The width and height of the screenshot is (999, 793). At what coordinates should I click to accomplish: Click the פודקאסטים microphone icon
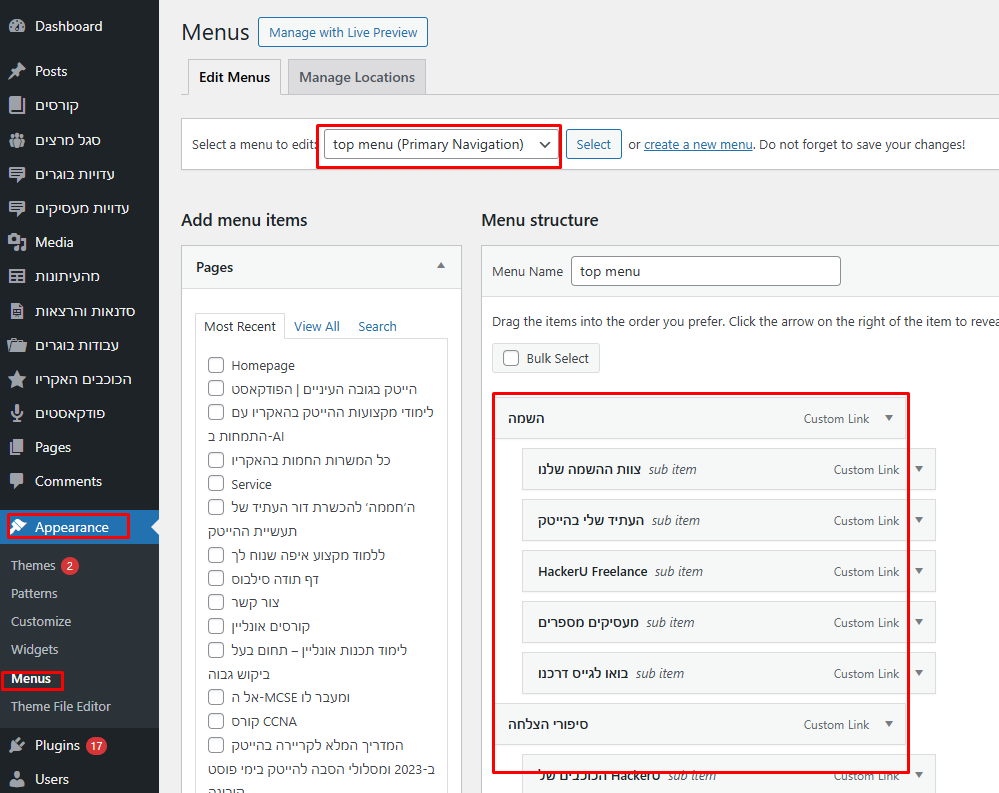tap(17, 413)
